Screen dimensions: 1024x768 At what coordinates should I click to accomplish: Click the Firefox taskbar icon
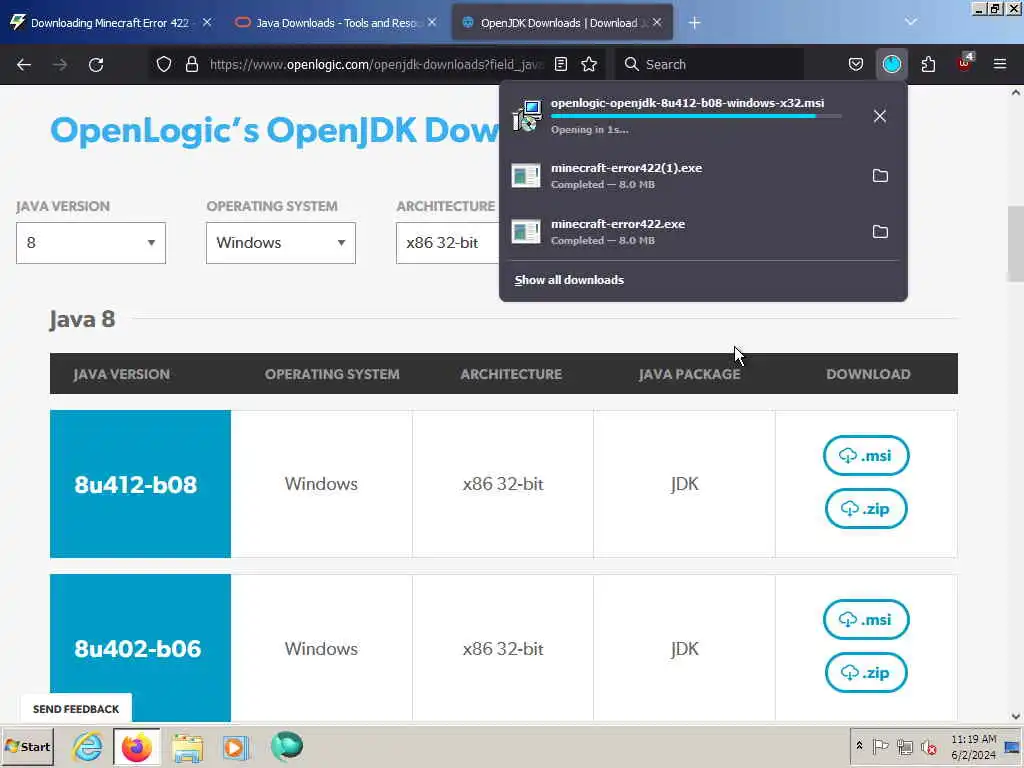point(136,747)
